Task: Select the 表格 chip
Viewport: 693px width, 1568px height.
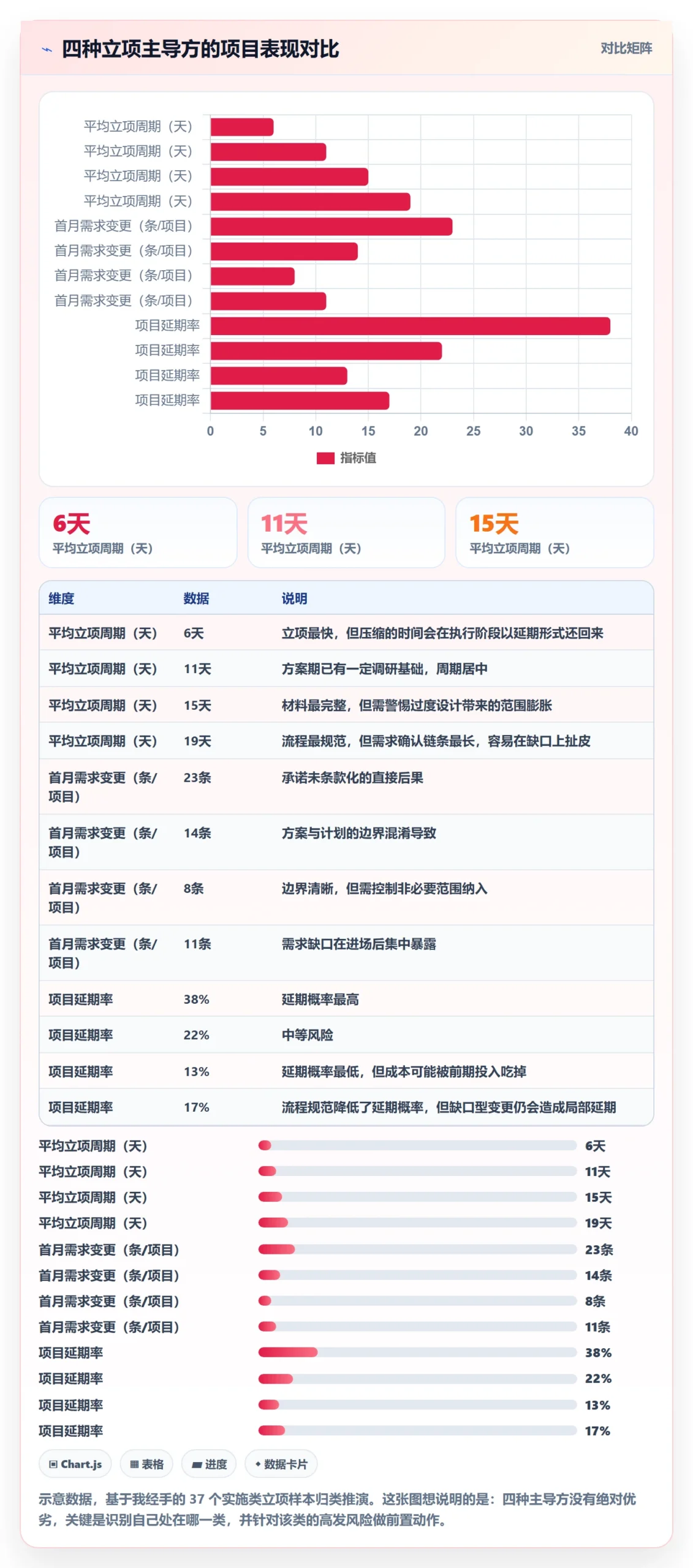Action: [x=146, y=1463]
